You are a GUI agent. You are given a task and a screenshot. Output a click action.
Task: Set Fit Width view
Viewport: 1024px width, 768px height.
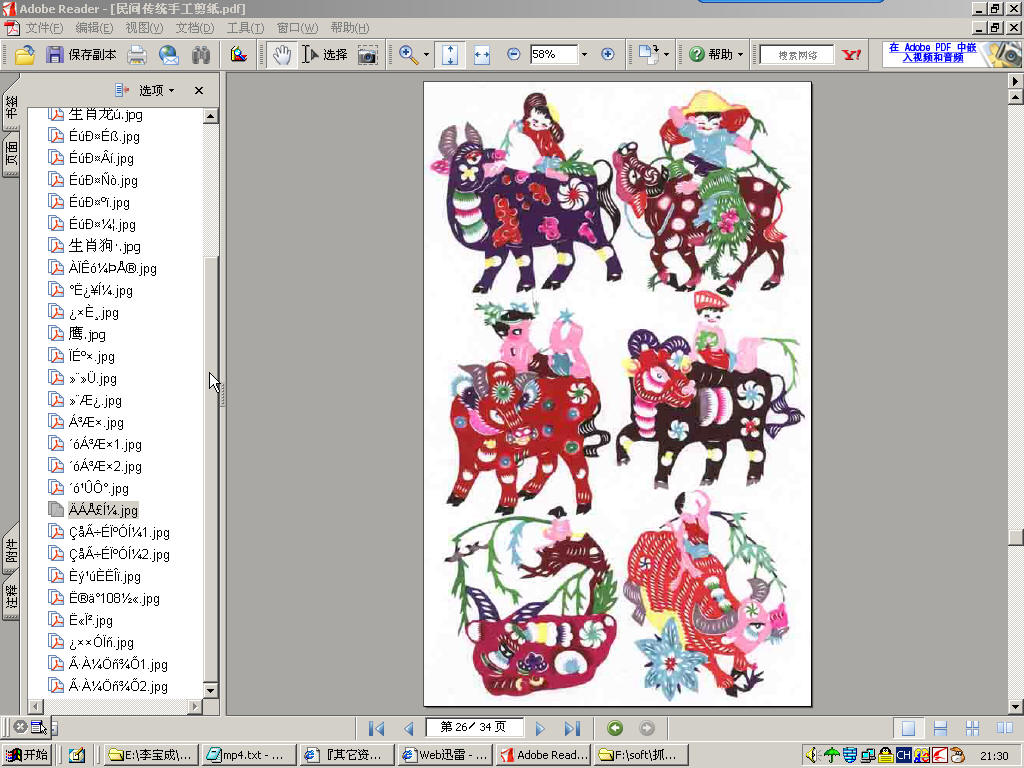tap(482, 55)
